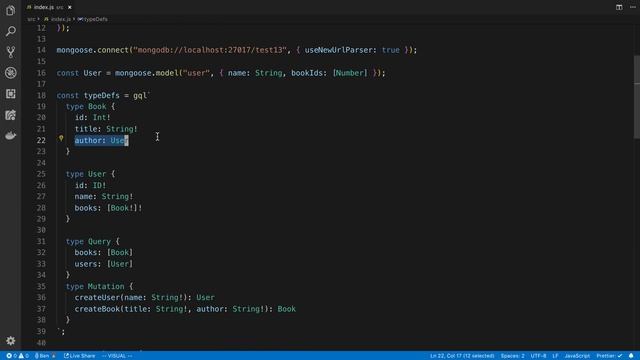
Task: Click 'users: [User]' on line 33
Action: tap(104, 264)
